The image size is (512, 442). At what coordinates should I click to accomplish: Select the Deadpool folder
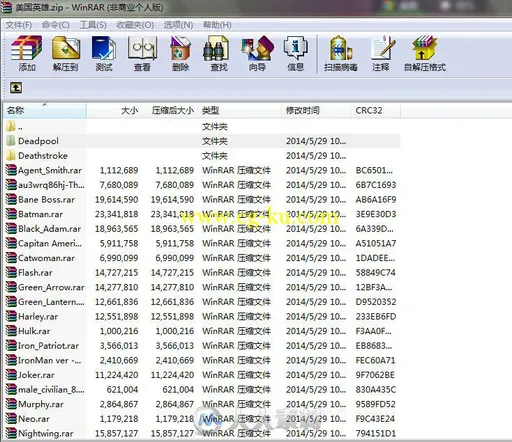203,141
